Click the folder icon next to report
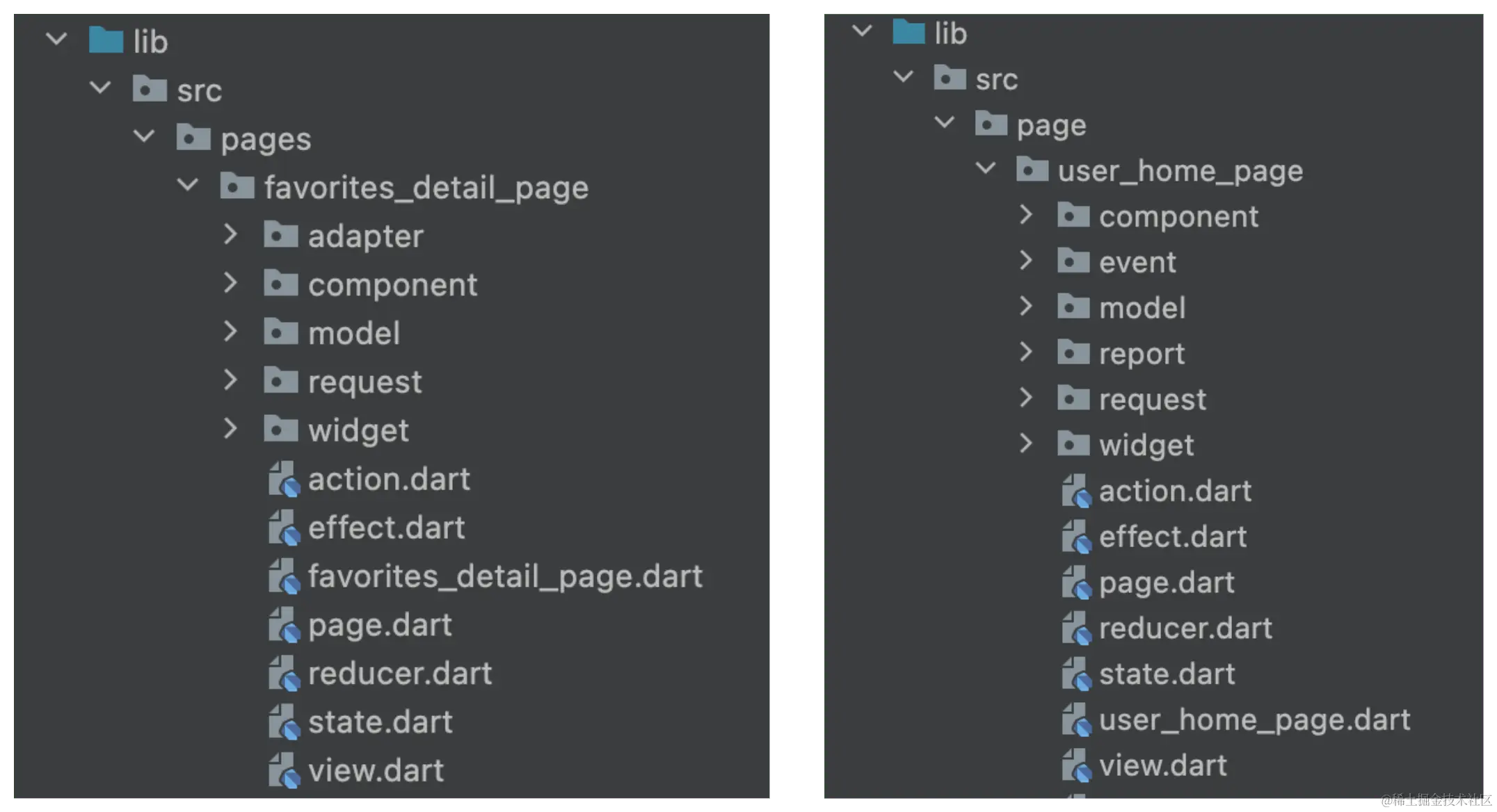 (1073, 352)
